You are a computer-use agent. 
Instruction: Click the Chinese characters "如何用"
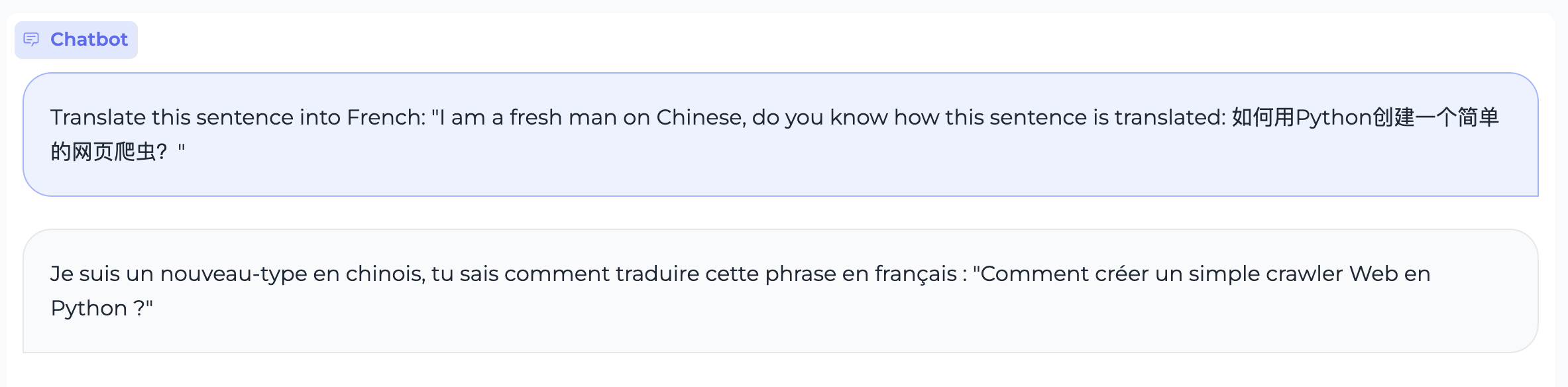(x=1262, y=117)
